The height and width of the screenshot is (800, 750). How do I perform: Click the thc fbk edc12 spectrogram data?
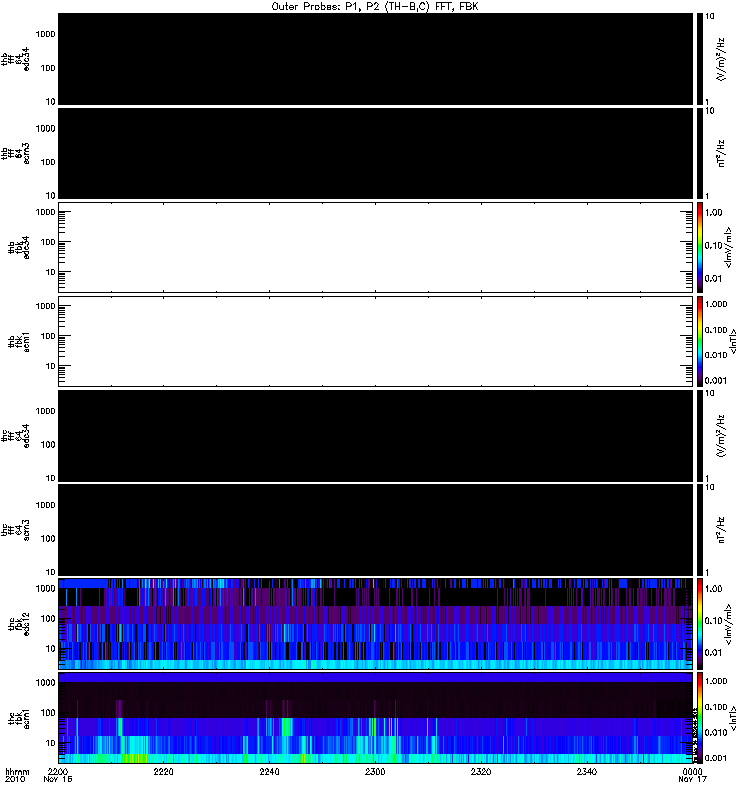[376, 624]
